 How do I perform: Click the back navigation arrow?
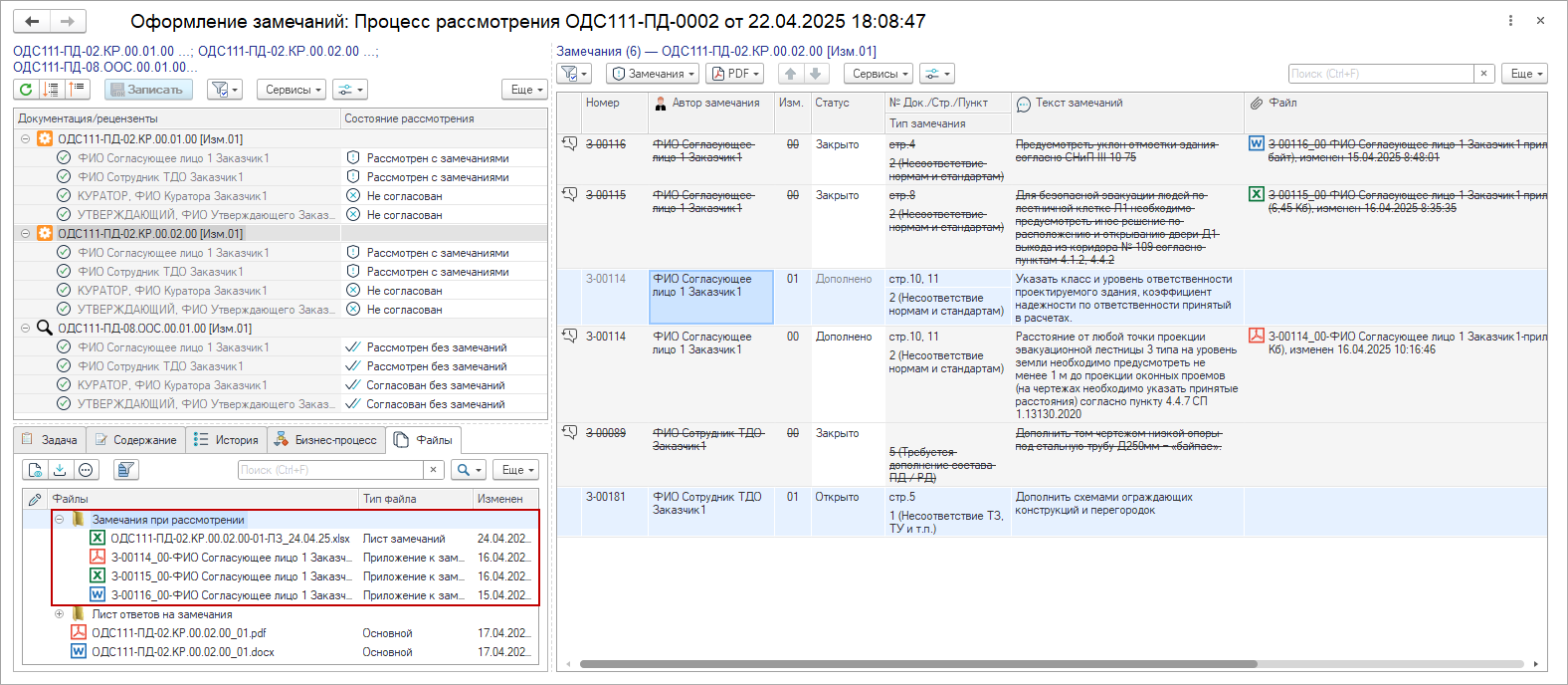click(32, 21)
